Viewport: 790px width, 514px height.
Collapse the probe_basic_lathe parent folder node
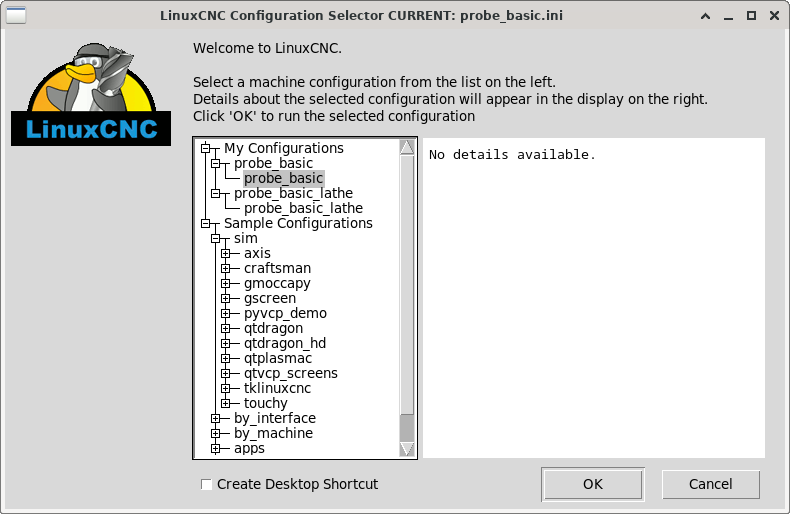coord(216,194)
